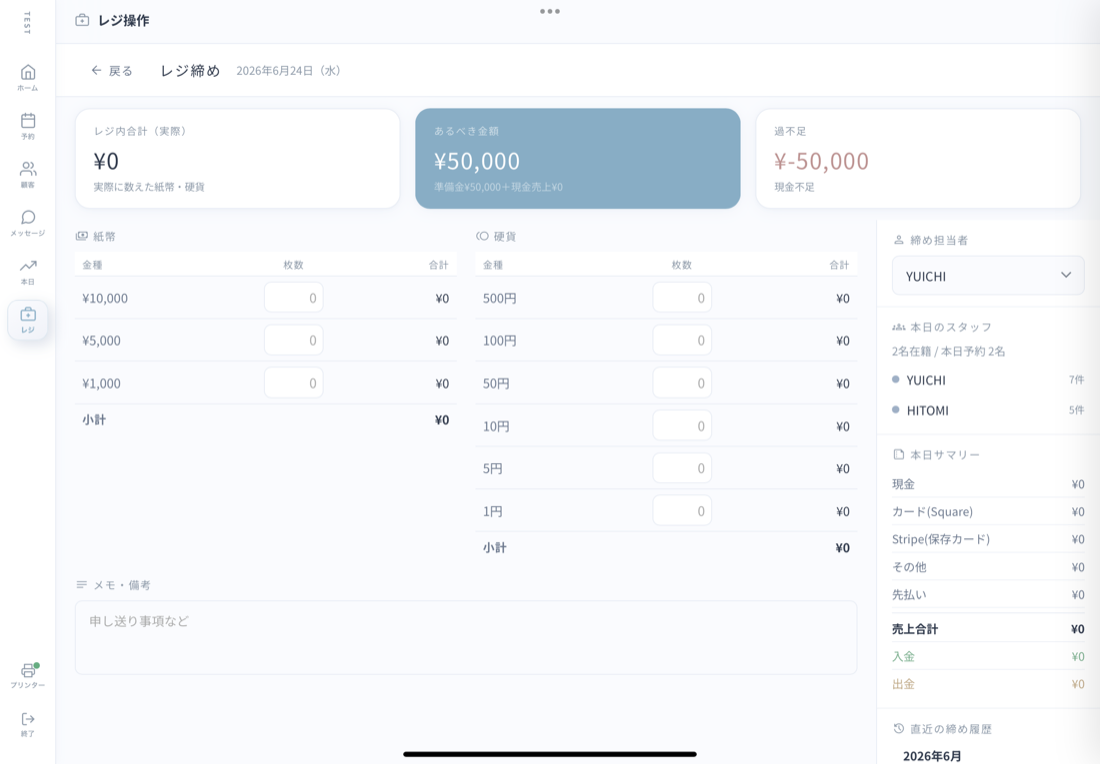Click the 2名在籍 / 本日予約 2名 text
This screenshot has width=1100, height=764.
point(948,351)
